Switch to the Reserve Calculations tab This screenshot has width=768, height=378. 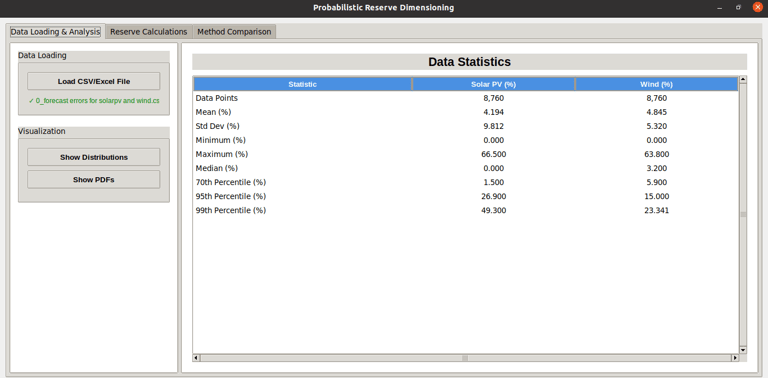pos(148,32)
